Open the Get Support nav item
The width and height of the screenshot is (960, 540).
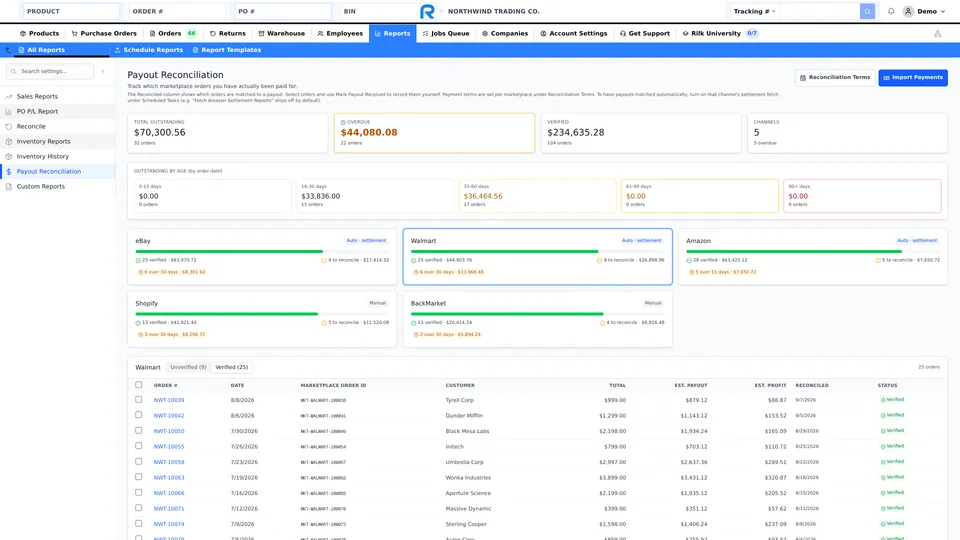(644, 34)
